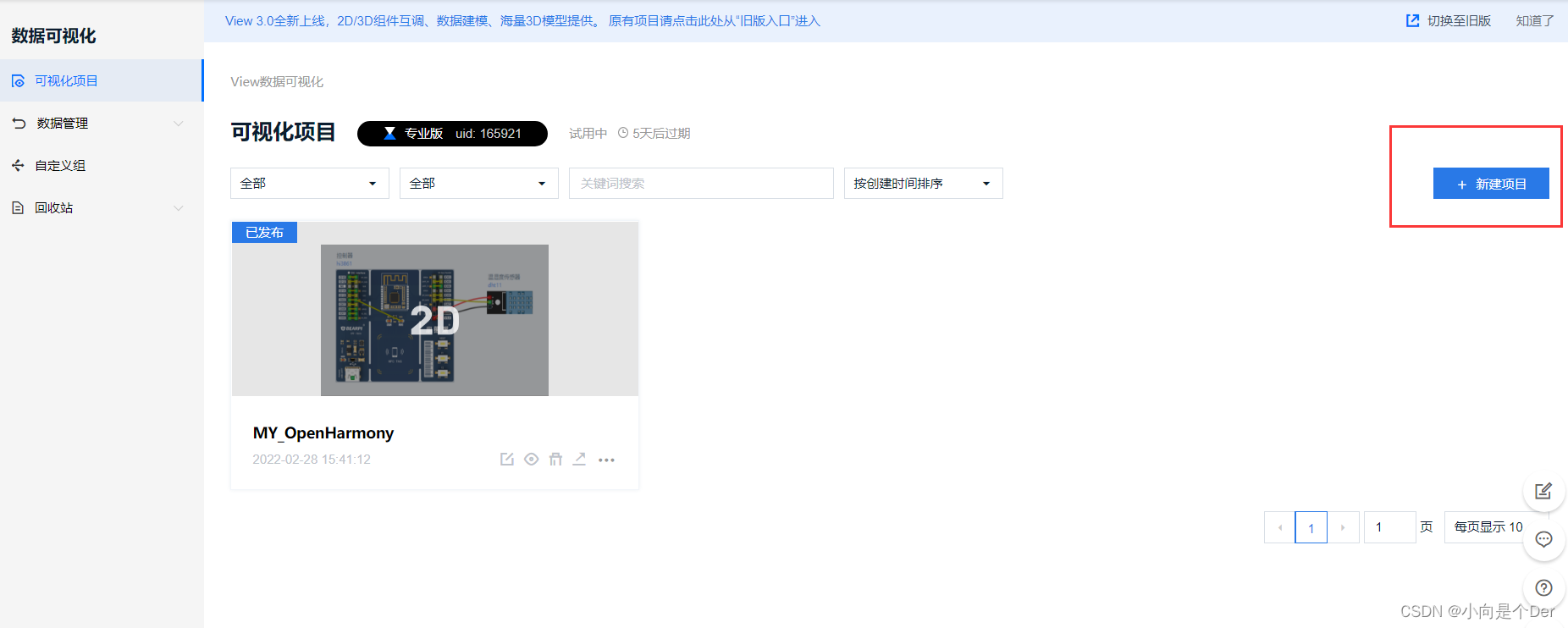Share MY_OpenHarmony with the publish arrow icon
Image resolution: width=1568 pixels, height=628 pixels.
pos(579,459)
